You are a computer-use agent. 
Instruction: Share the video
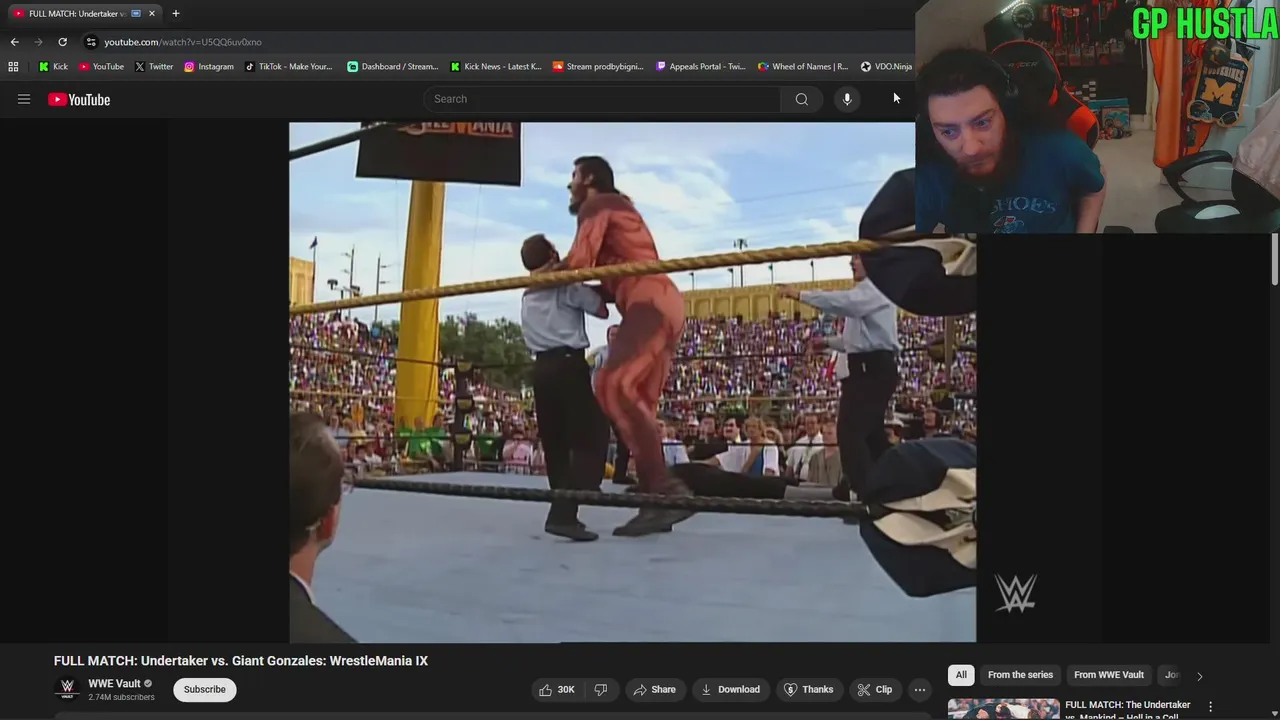click(x=653, y=689)
